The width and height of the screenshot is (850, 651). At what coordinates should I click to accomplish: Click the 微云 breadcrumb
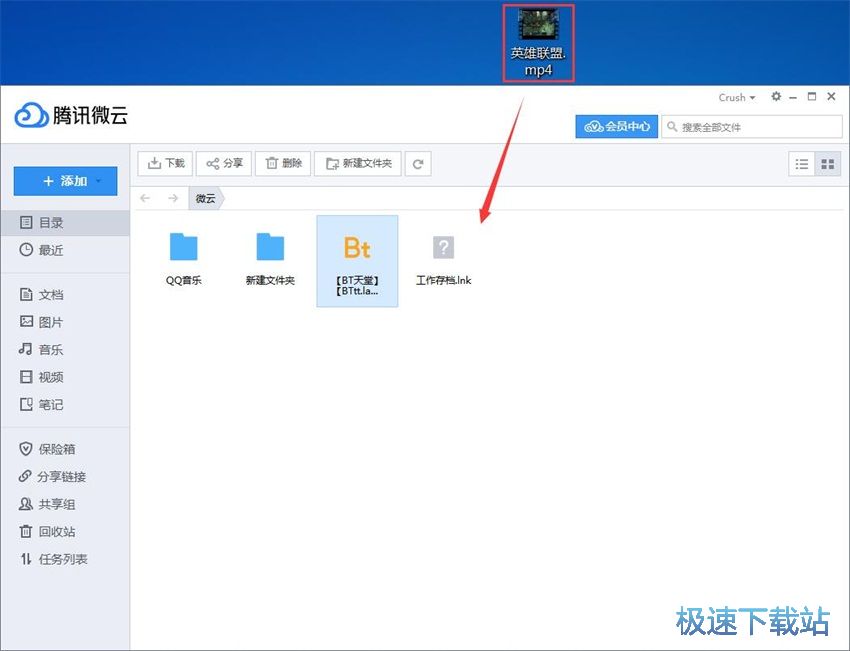pos(206,198)
